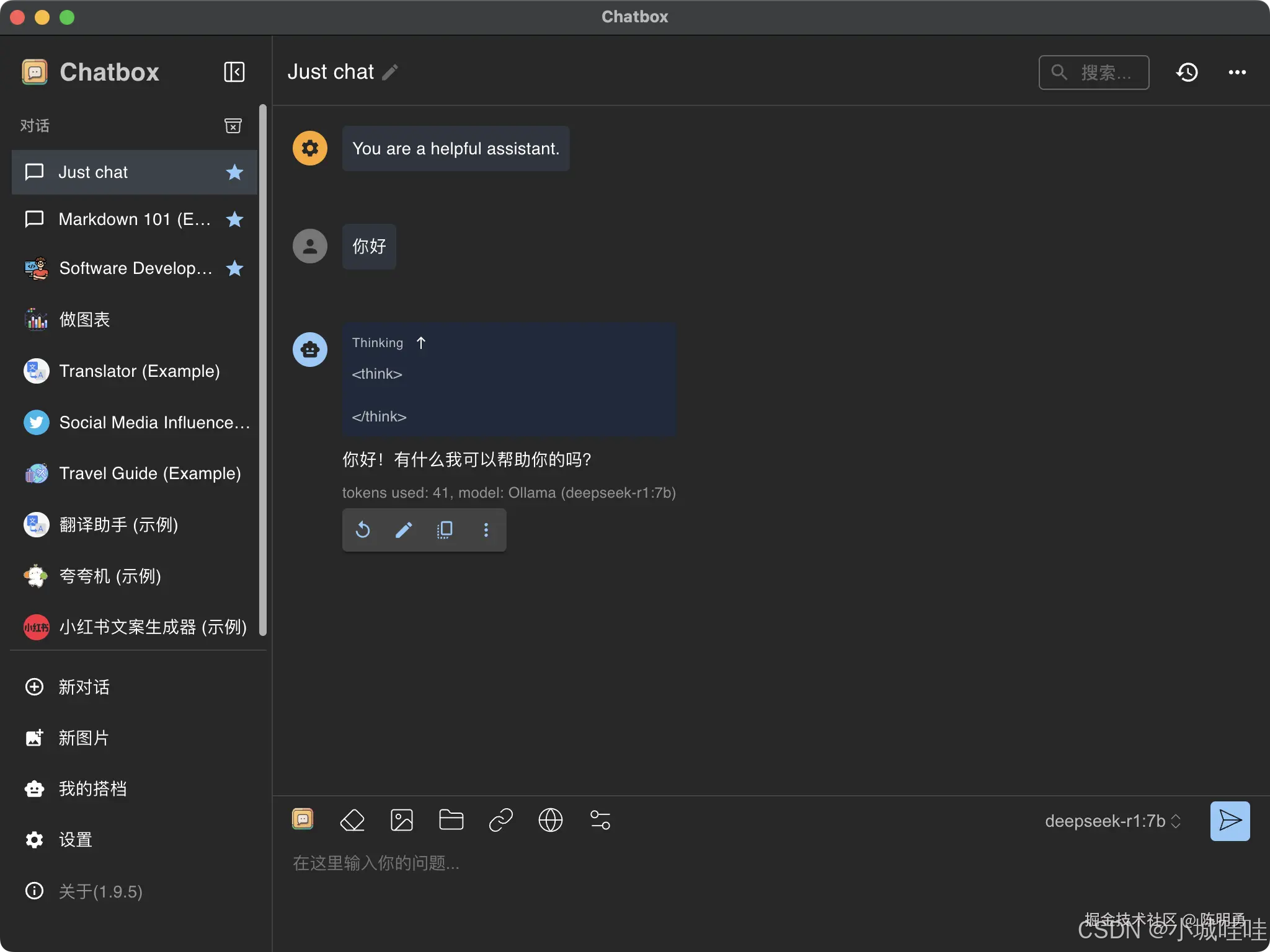Attach a file using the folder icon
Screen dimensions: 1270x952
point(451,820)
